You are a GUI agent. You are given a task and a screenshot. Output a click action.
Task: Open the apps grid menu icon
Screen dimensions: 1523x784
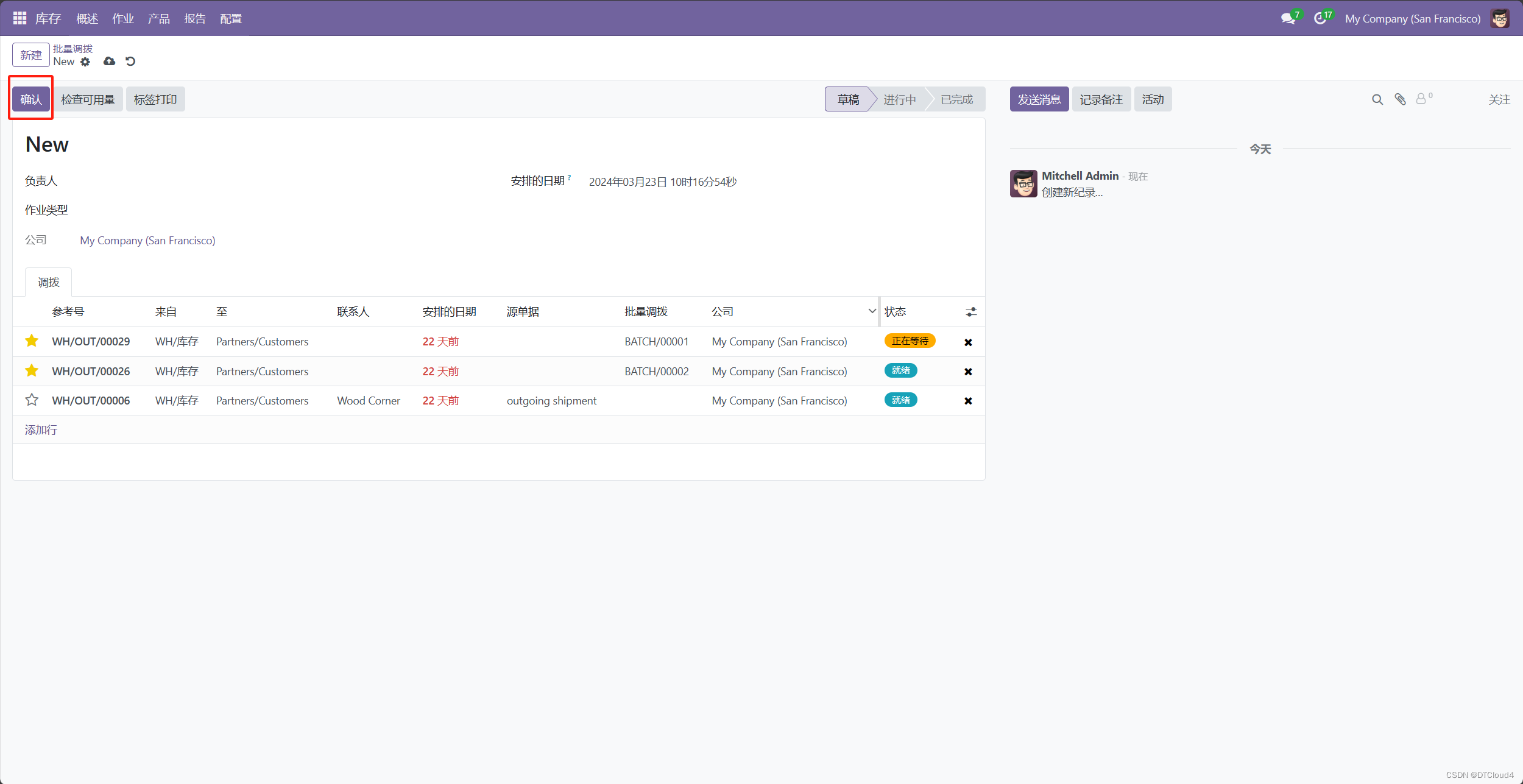click(19, 18)
